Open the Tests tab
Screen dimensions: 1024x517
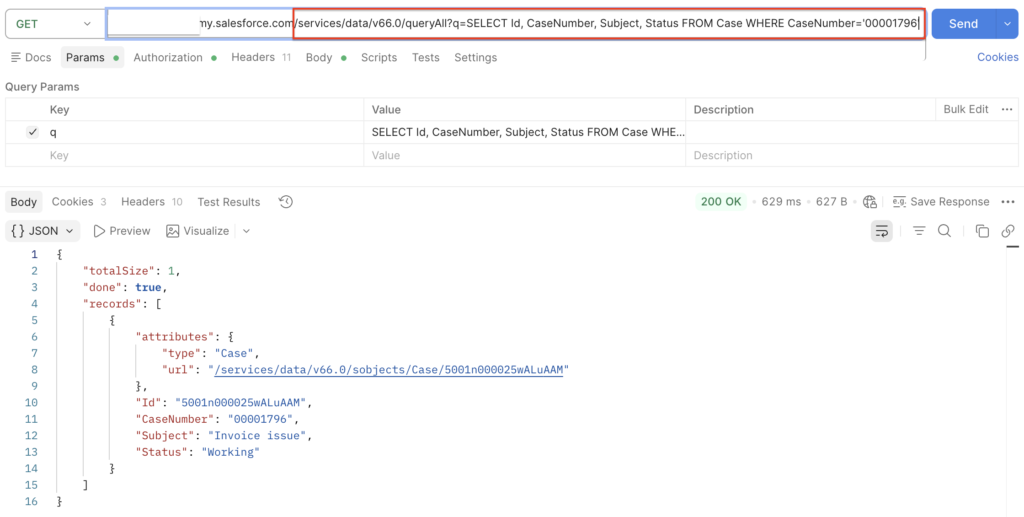[425, 57]
